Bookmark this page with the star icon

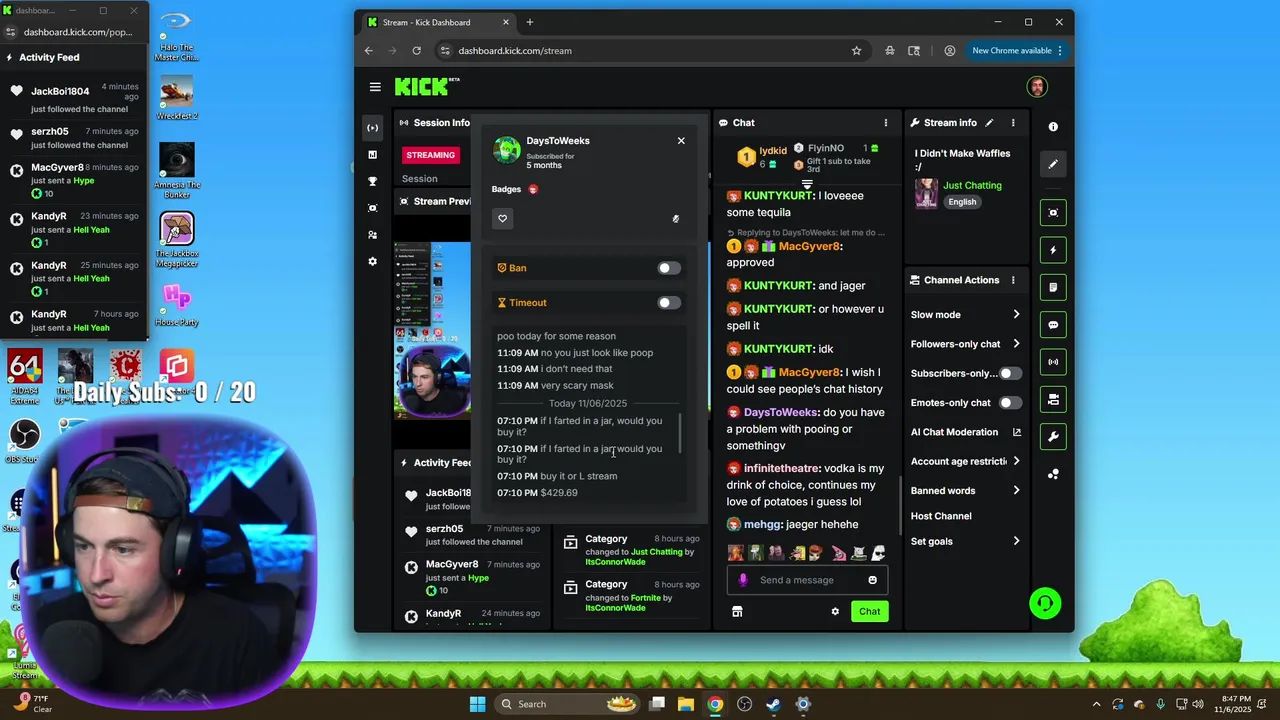(856, 51)
